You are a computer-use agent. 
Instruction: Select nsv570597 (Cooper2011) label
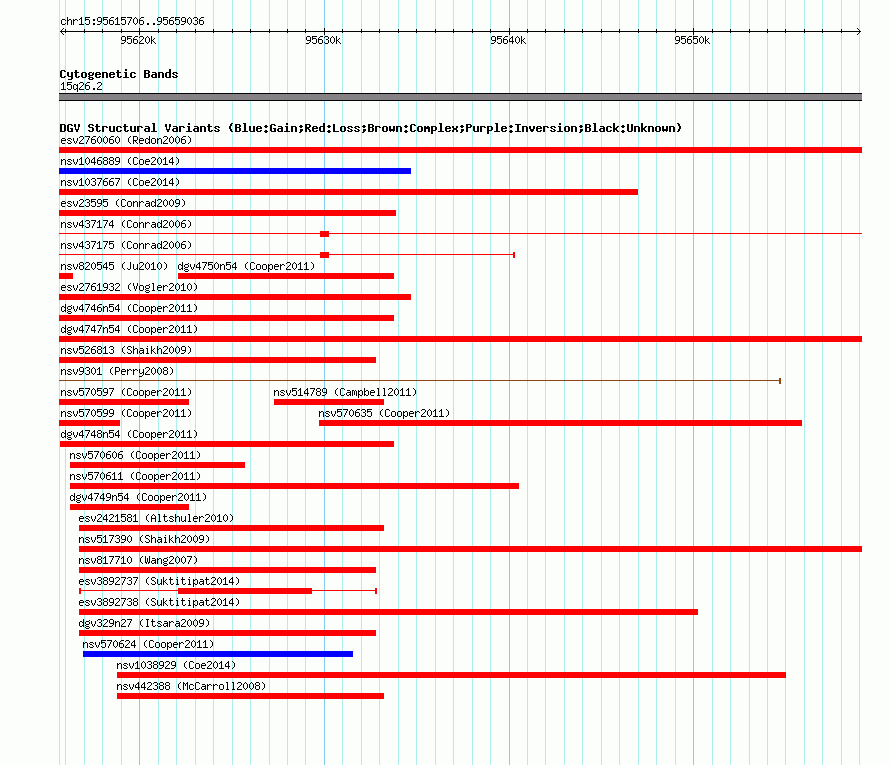tap(126, 392)
